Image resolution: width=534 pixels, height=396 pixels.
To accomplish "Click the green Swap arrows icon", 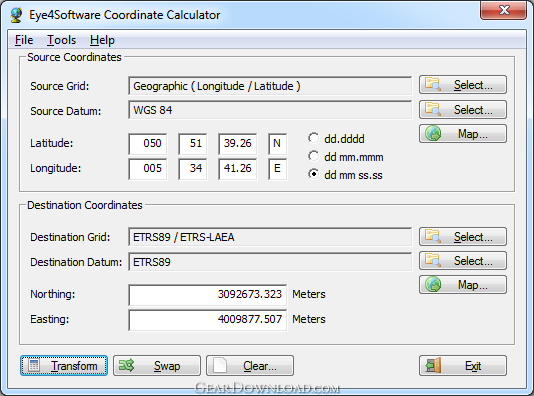I will [126, 365].
